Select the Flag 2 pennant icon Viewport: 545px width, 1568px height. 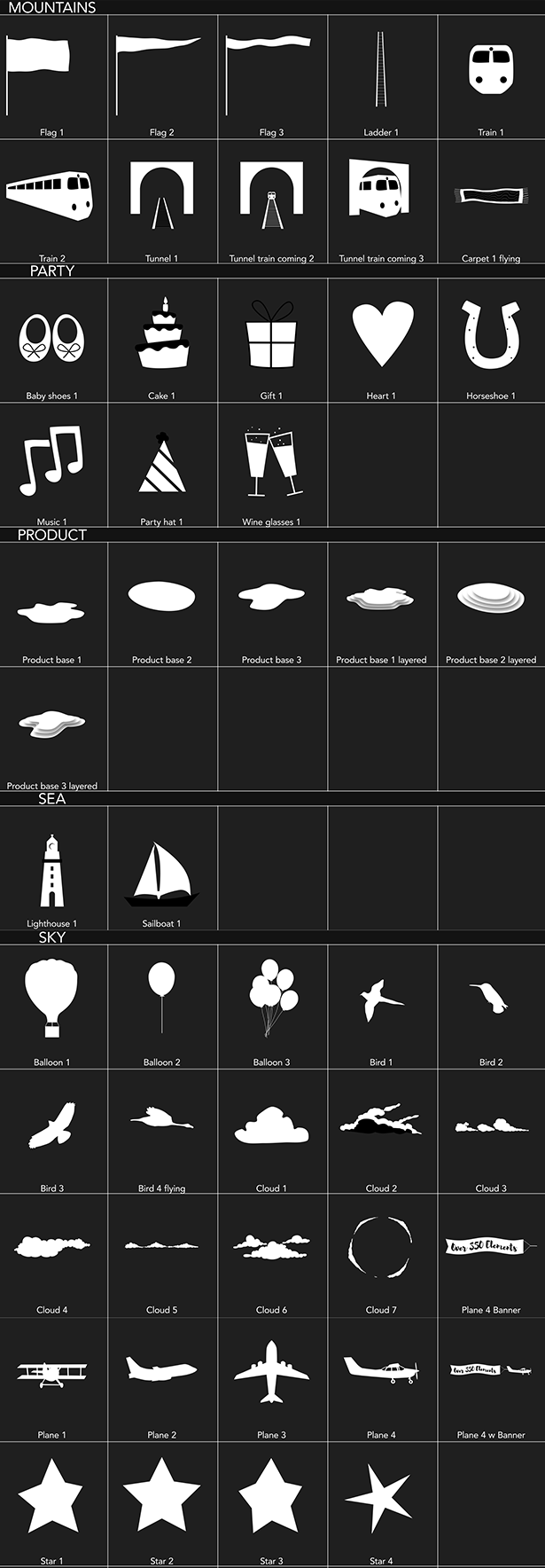(158, 74)
